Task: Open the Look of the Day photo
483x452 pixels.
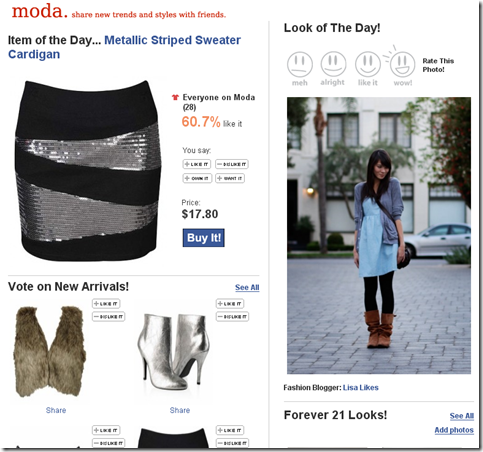Action: click(x=379, y=235)
